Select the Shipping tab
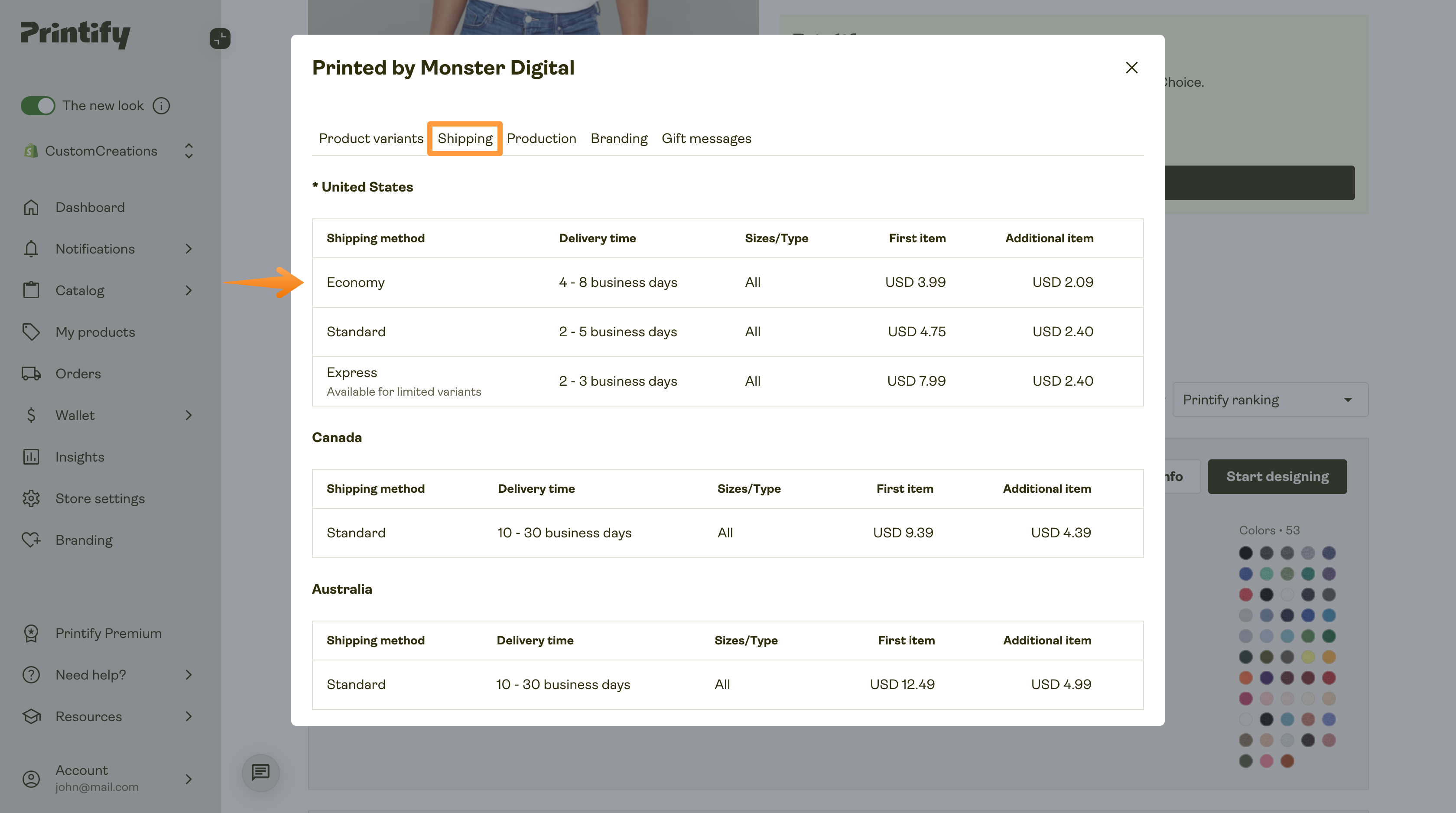The image size is (1456, 813). pos(465,139)
